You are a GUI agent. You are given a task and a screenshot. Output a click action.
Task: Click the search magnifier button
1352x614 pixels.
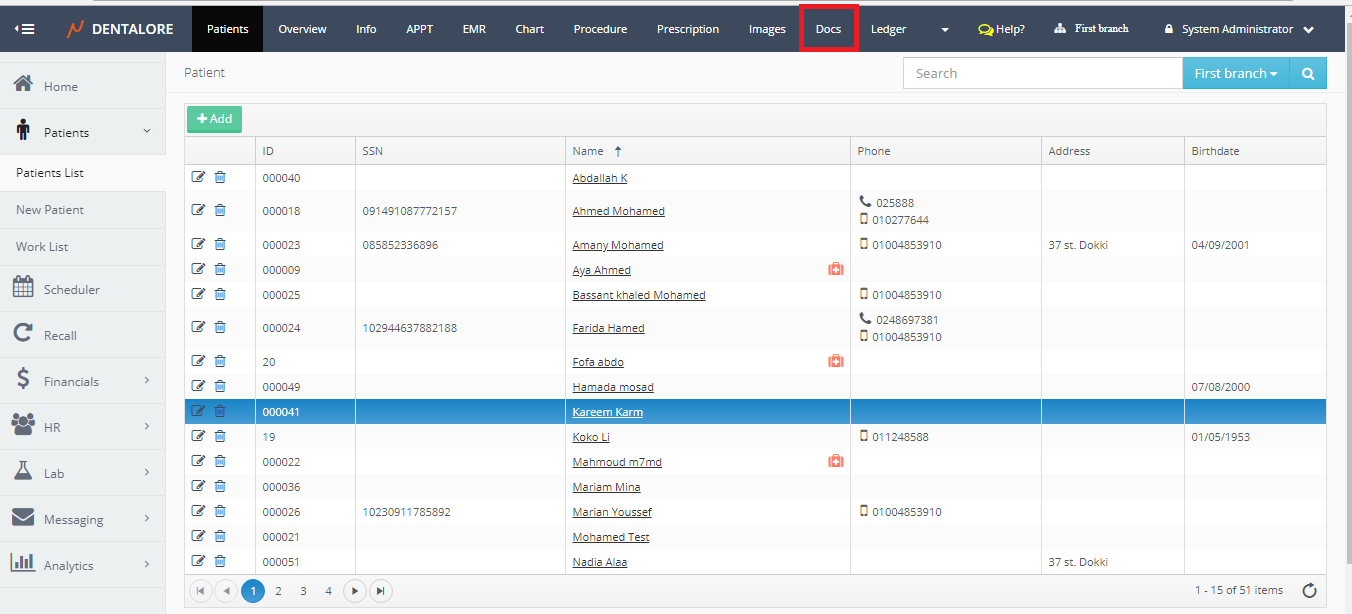[1308, 73]
